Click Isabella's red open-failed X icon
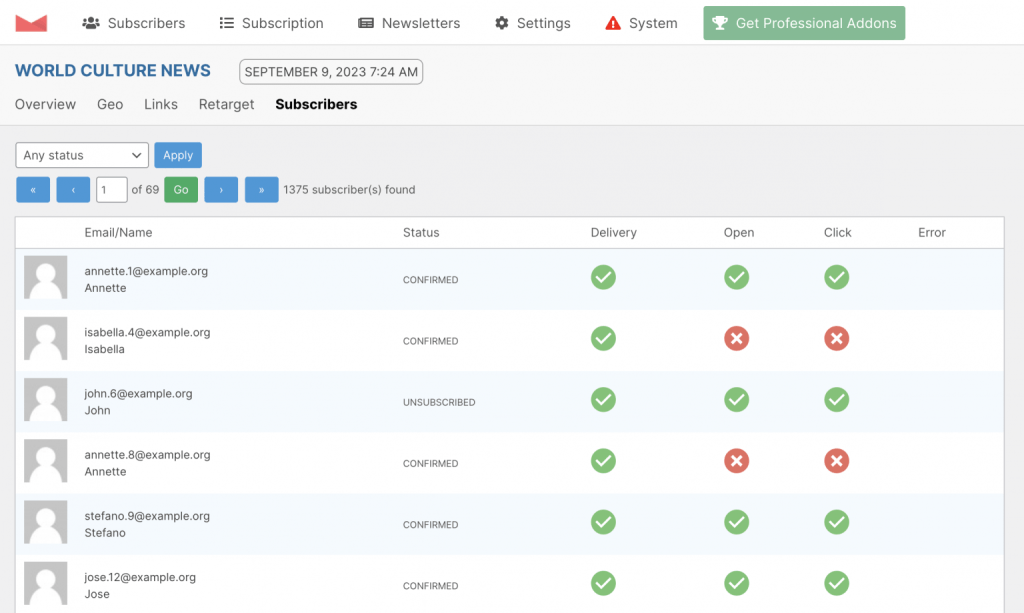 [x=736, y=338]
